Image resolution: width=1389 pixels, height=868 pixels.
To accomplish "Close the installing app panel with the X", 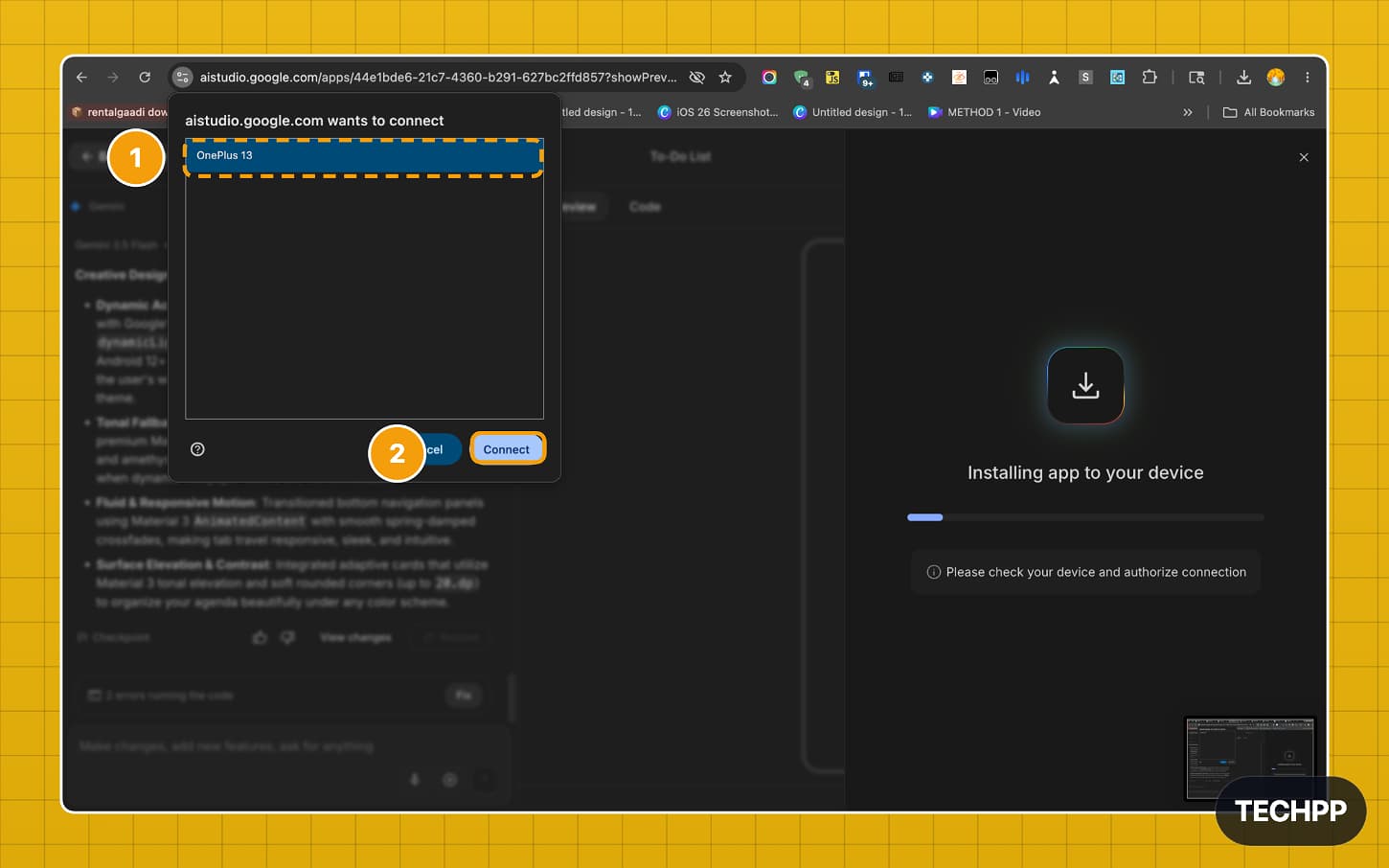I will pyautogui.click(x=1304, y=157).
